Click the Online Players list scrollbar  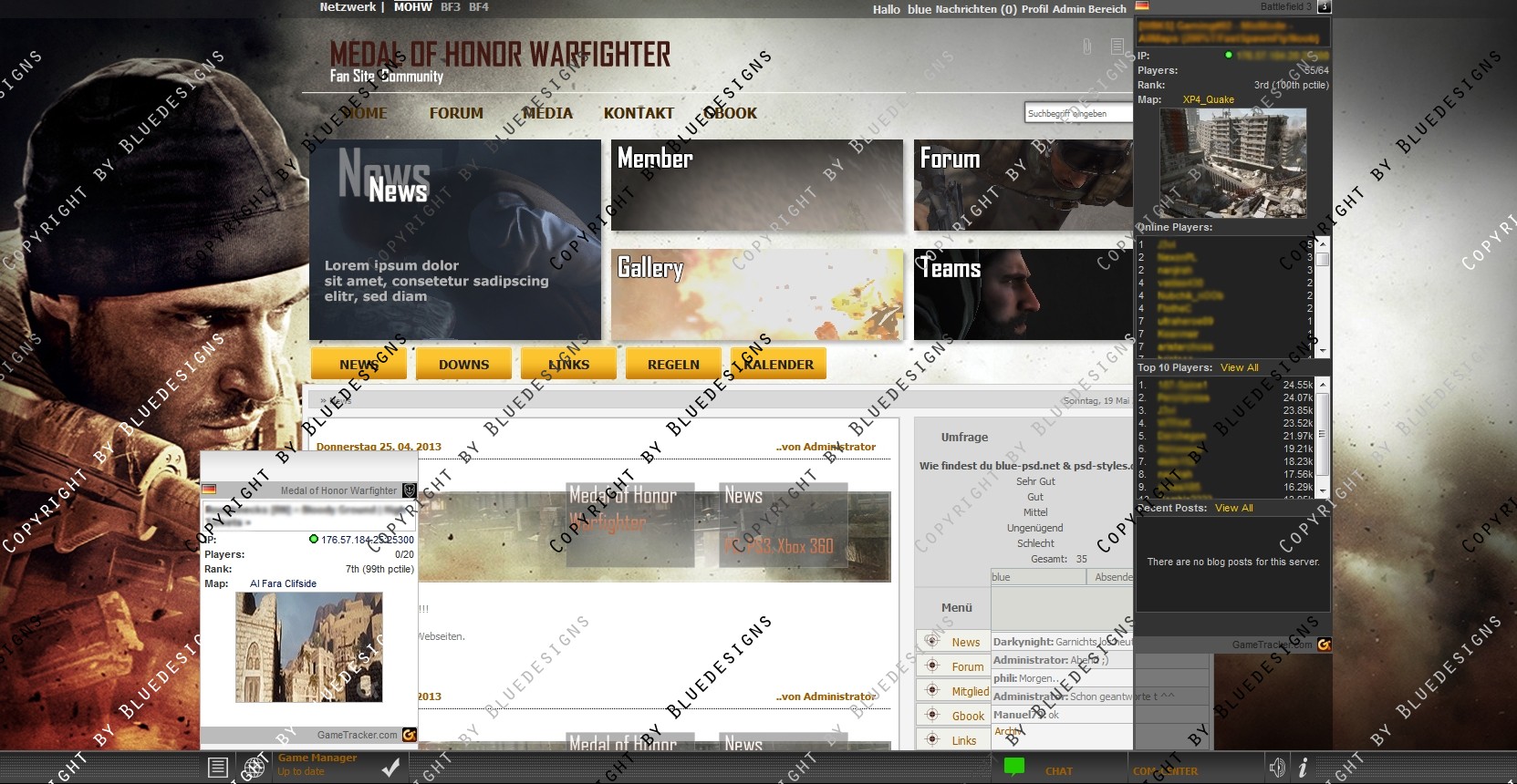[1322, 297]
